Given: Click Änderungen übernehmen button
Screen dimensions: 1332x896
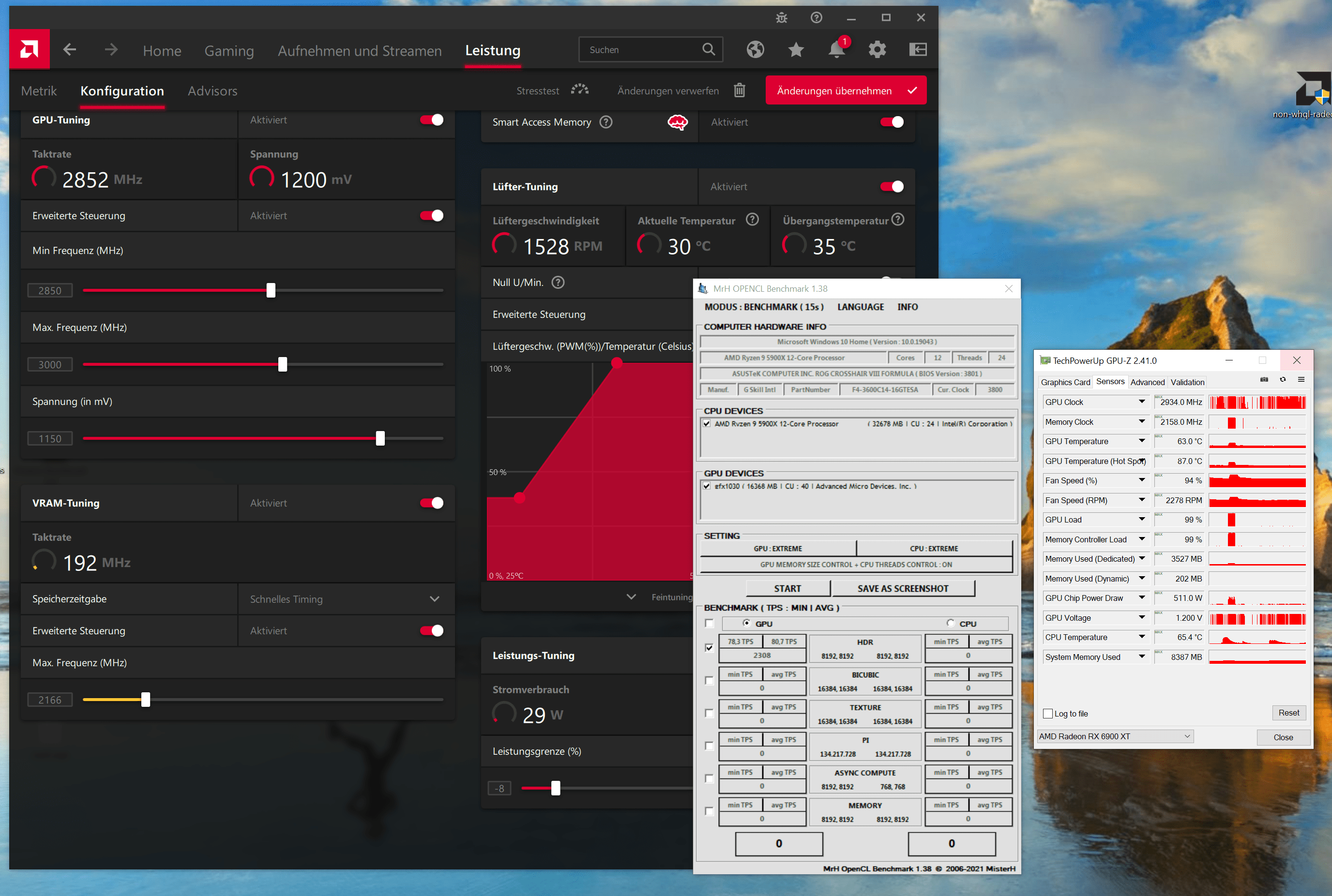Looking at the screenshot, I should click(845, 90).
